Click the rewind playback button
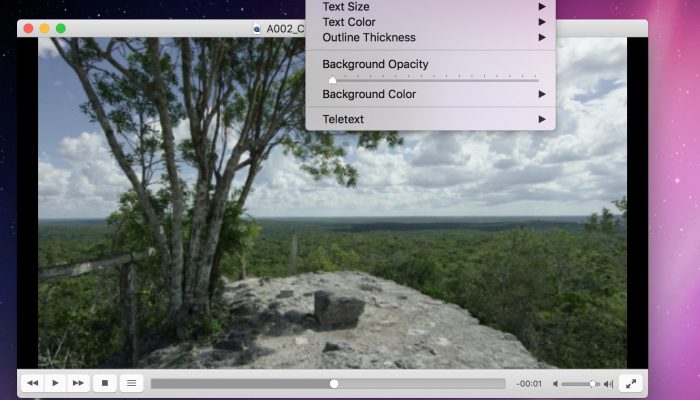Image resolution: width=700 pixels, height=400 pixels. point(33,383)
